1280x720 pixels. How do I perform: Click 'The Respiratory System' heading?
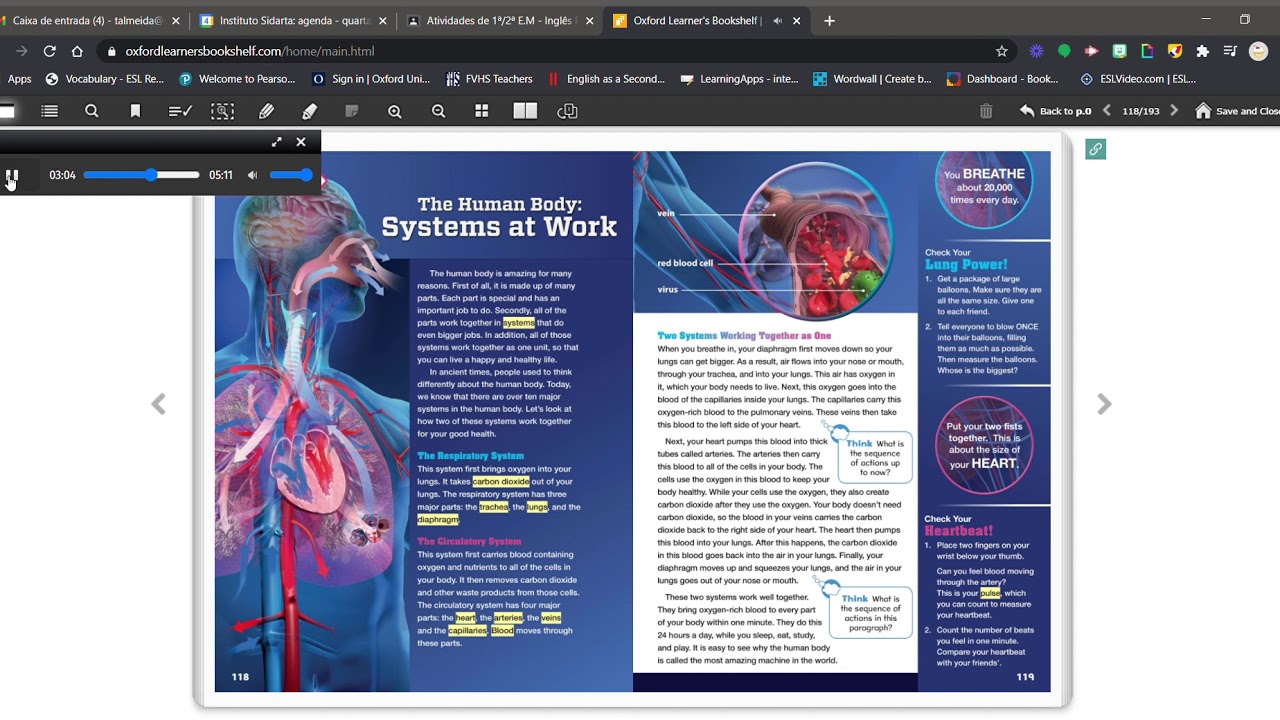[x=470, y=456]
